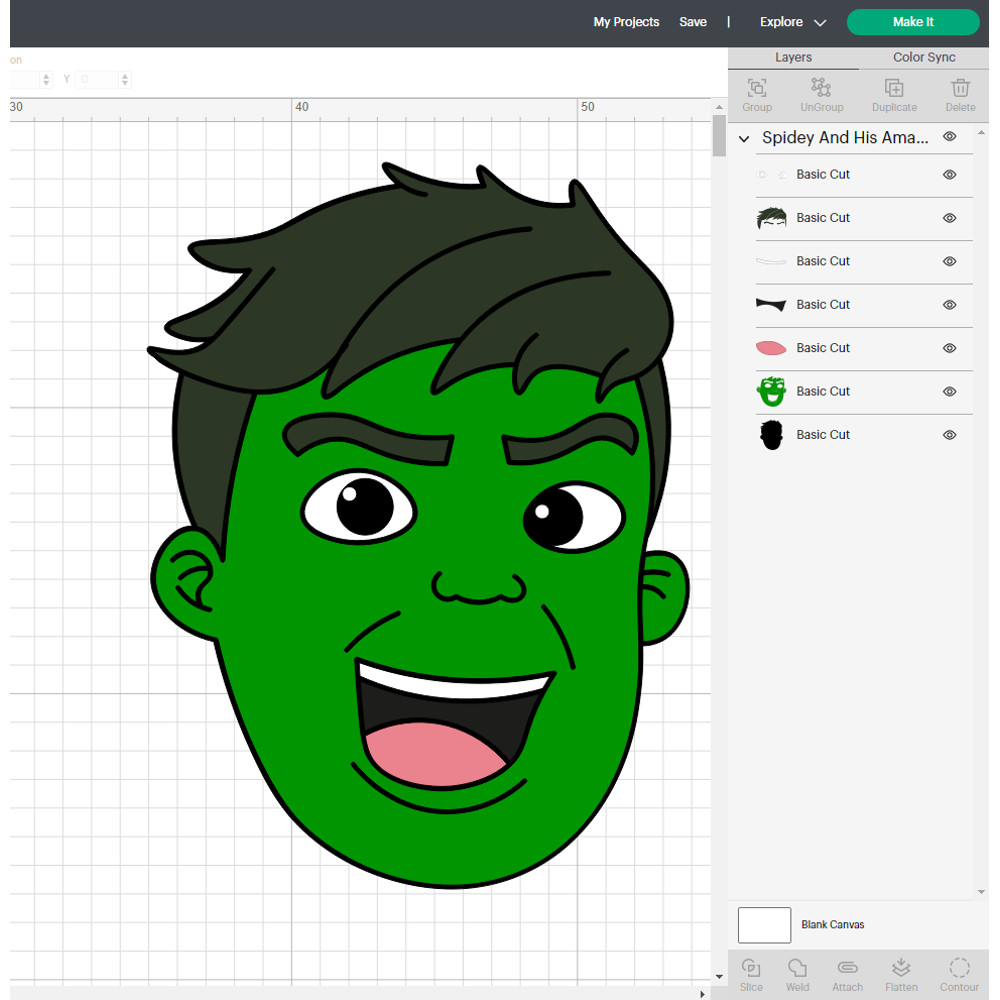
Task: Open My Projects
Action: (x=626, y=22)
